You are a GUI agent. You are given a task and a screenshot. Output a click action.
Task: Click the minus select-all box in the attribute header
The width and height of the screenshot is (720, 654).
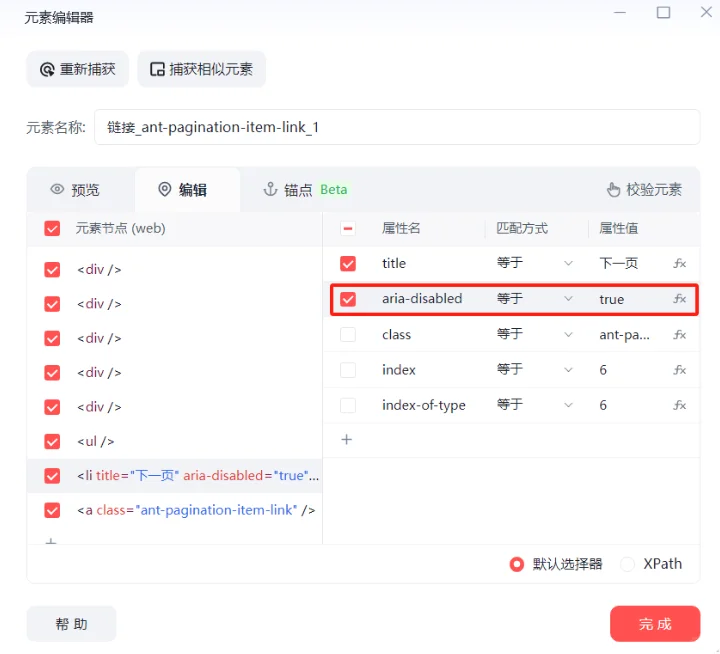[348, 228]
